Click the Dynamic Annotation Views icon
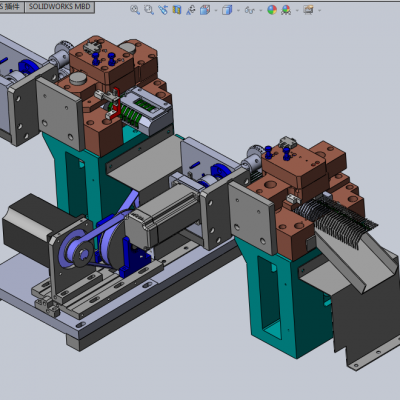 click(191, 10)
